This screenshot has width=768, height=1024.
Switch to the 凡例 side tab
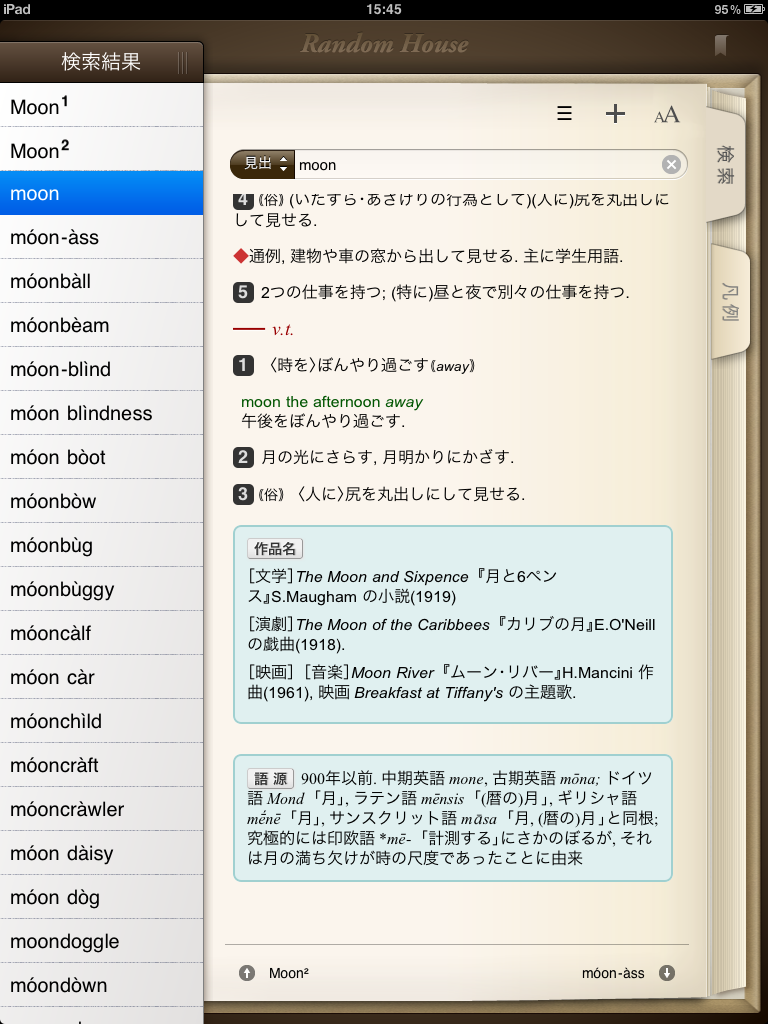pyautogui.click(x=729, y=301)
